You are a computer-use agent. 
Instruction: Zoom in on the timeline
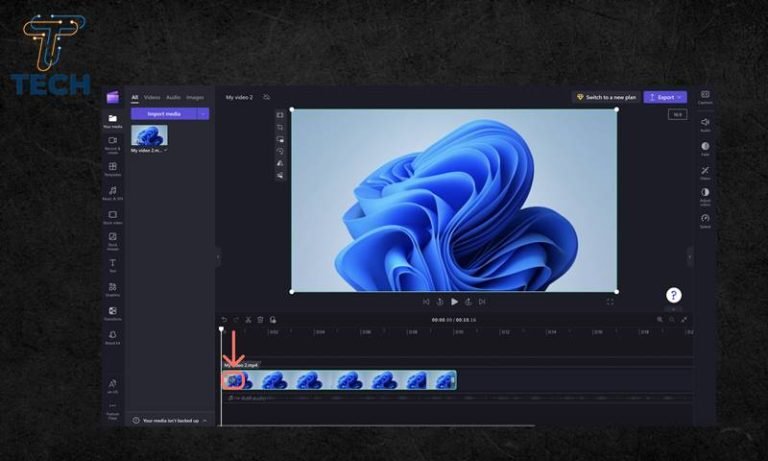[660, 319]
